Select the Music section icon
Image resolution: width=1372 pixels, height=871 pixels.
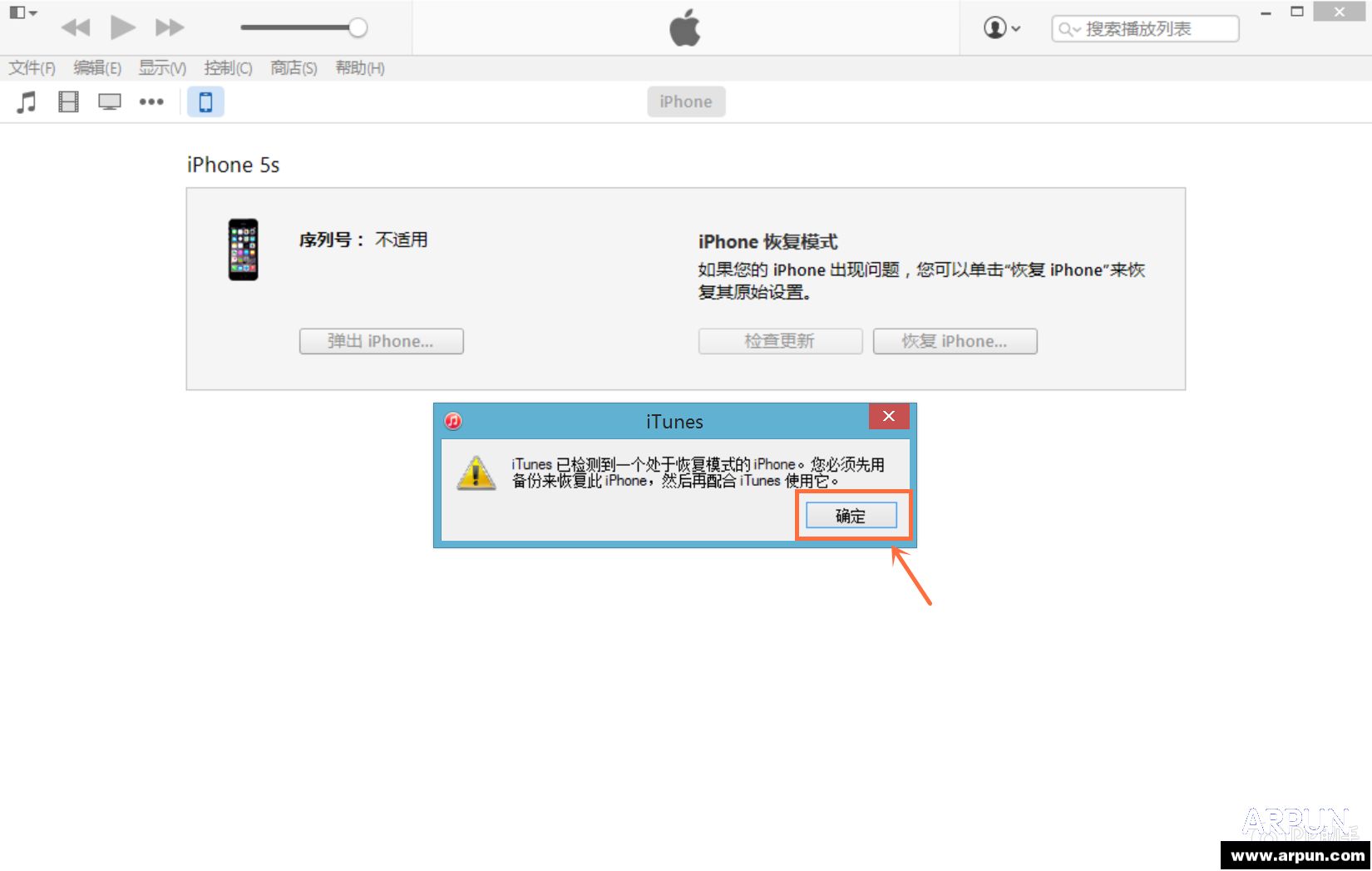click(x=24, y=101)
